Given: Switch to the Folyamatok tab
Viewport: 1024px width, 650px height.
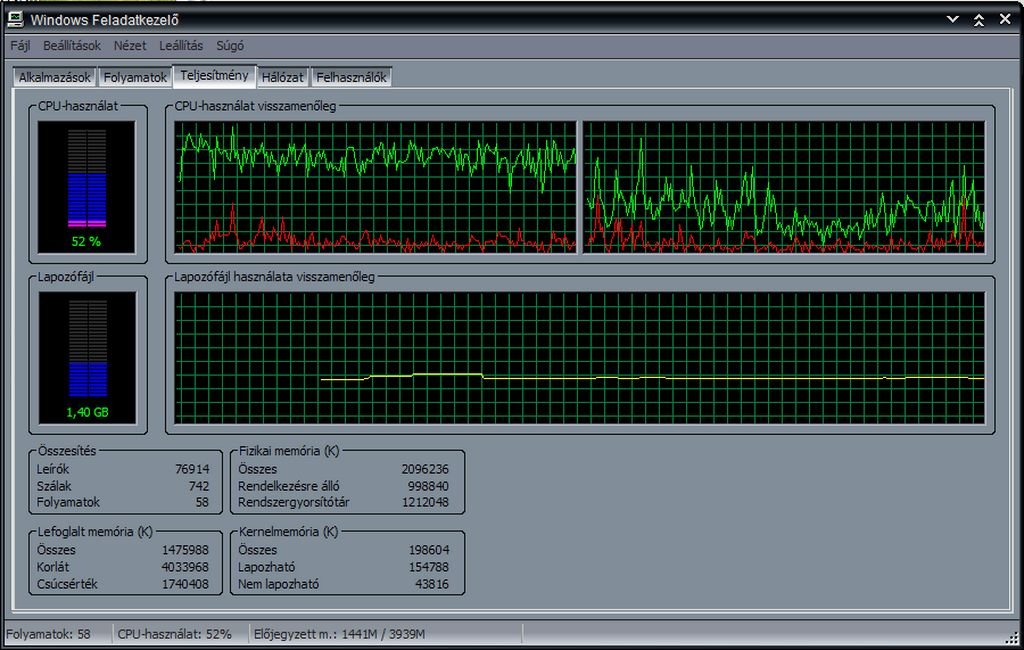Looking at the screenshot, I should (x=135, y=77).
